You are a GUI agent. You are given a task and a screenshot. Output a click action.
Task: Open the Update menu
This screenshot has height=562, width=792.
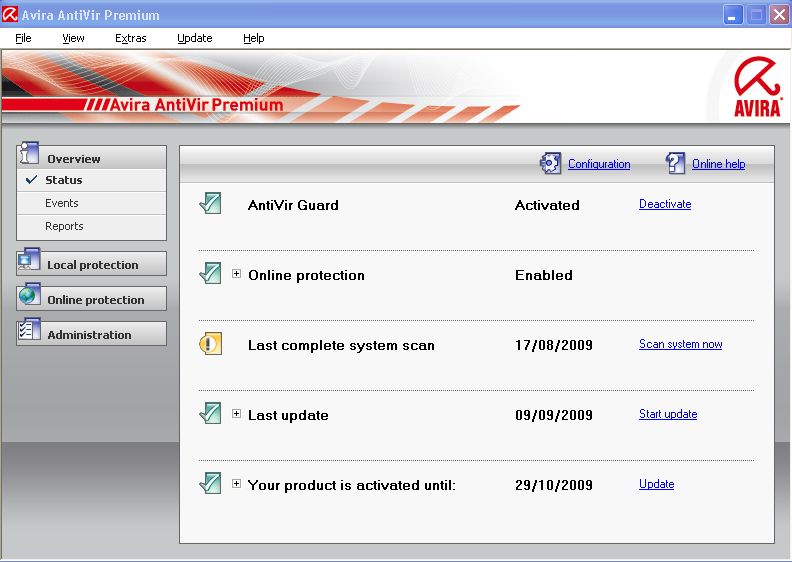point(194,38)
